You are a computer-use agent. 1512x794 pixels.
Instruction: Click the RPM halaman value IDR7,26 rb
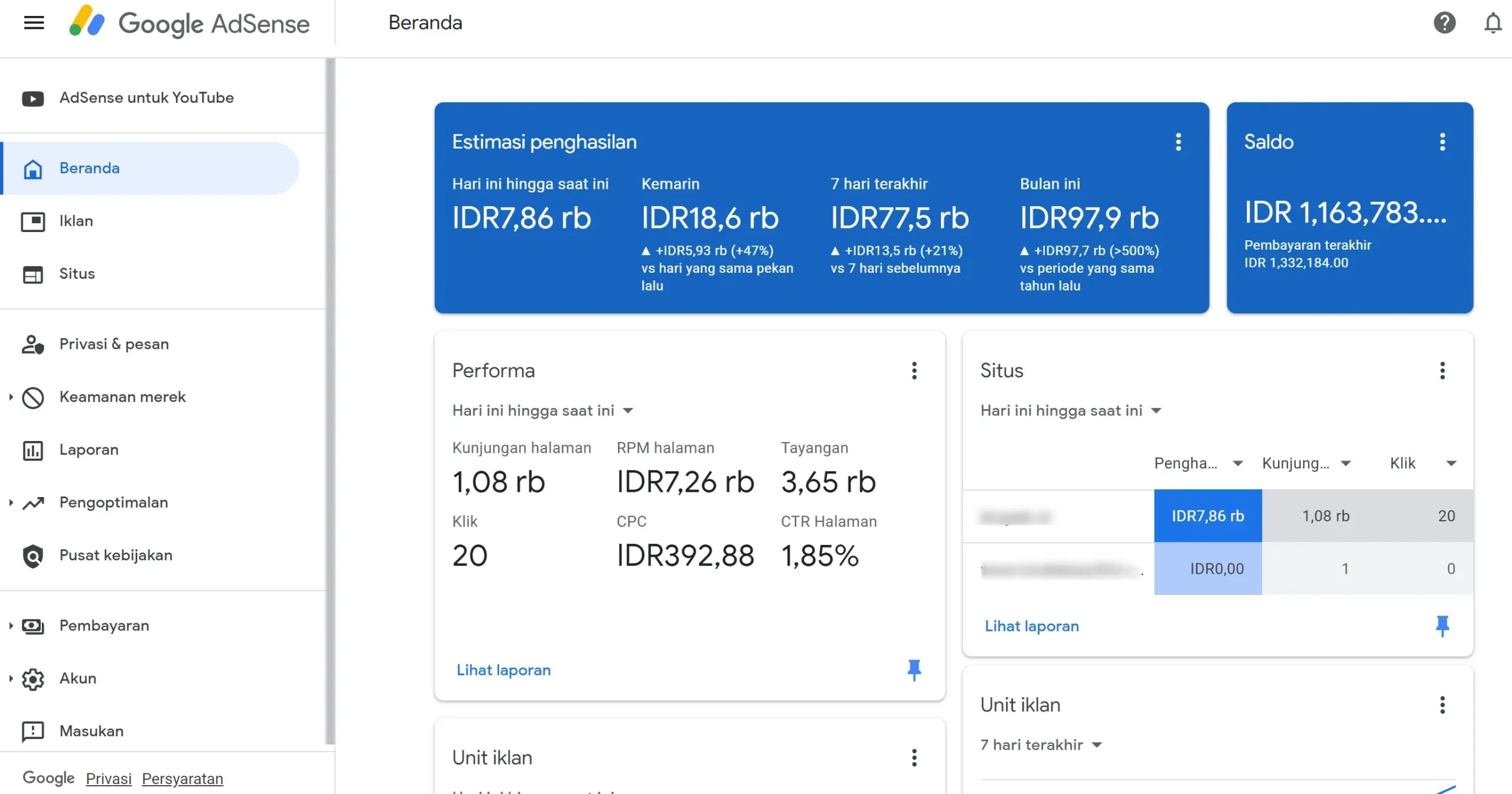pyautogui.click(x=685, y=482)
